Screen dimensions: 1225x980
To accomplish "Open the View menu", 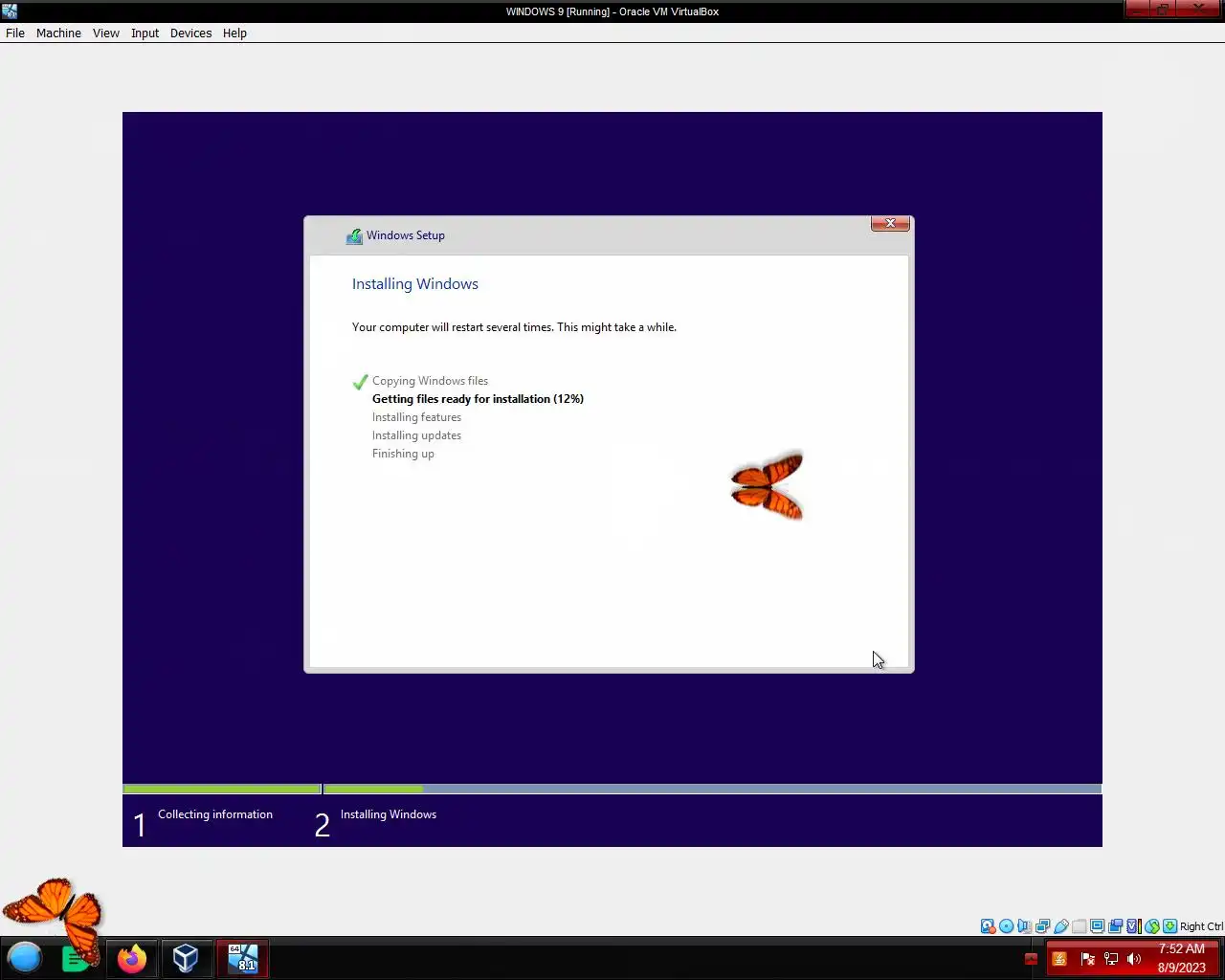I will pyautogui.click(x=105, y=33).
